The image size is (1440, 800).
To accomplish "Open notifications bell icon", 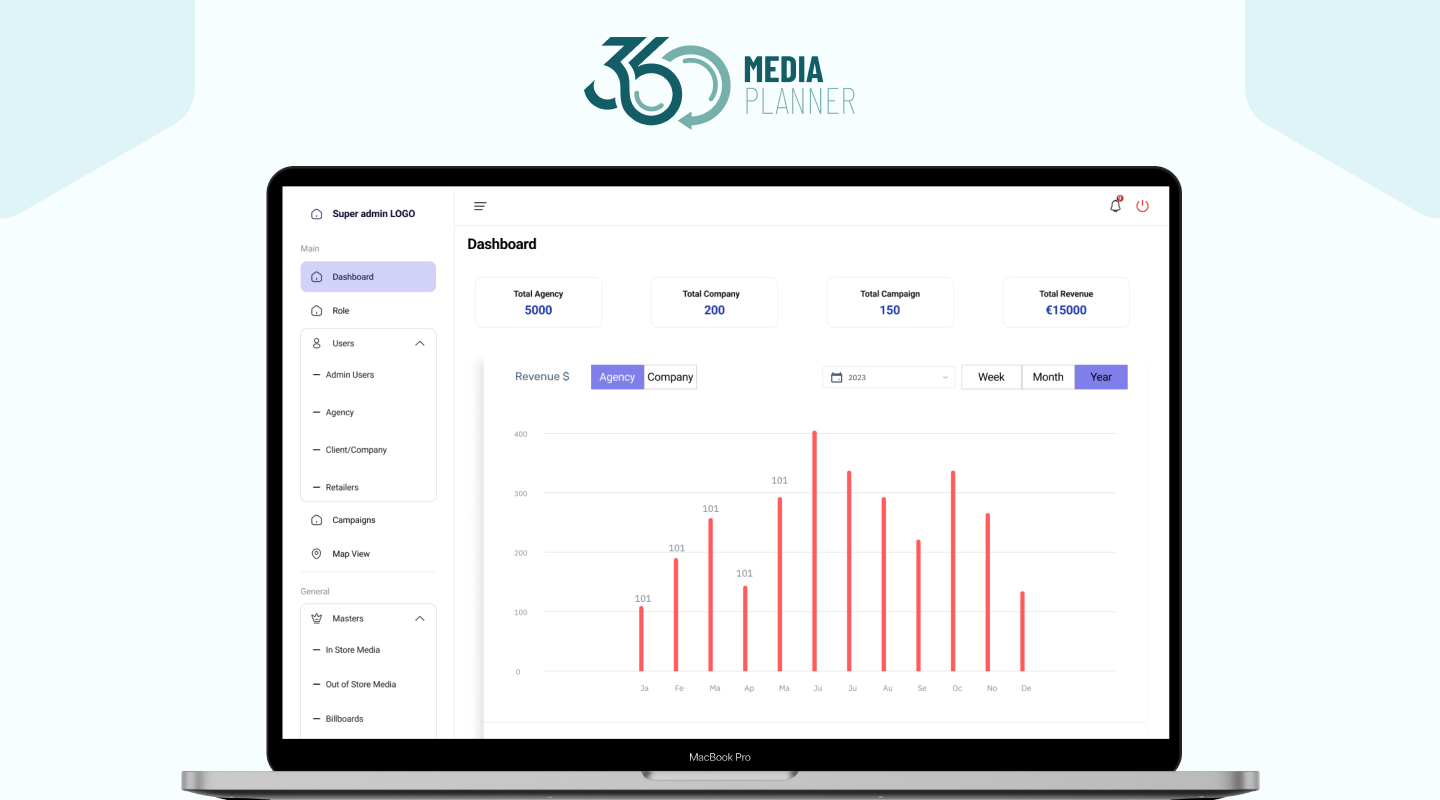I will click(x=1115, y=206).
